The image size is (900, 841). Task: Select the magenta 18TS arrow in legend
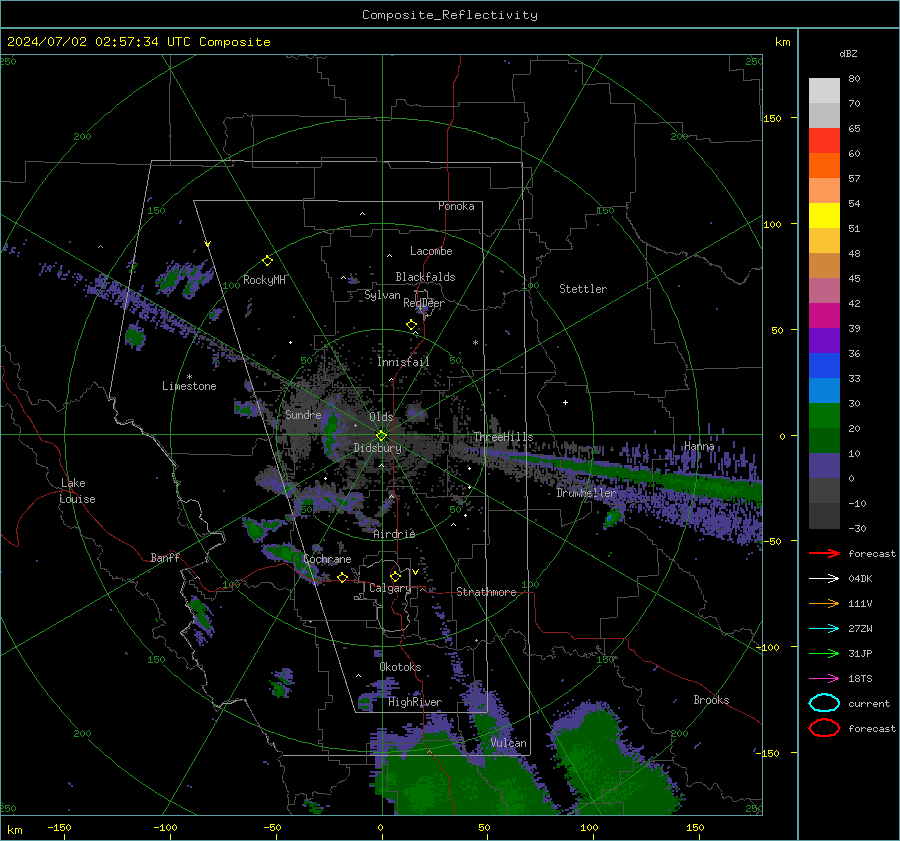[824, 679]
